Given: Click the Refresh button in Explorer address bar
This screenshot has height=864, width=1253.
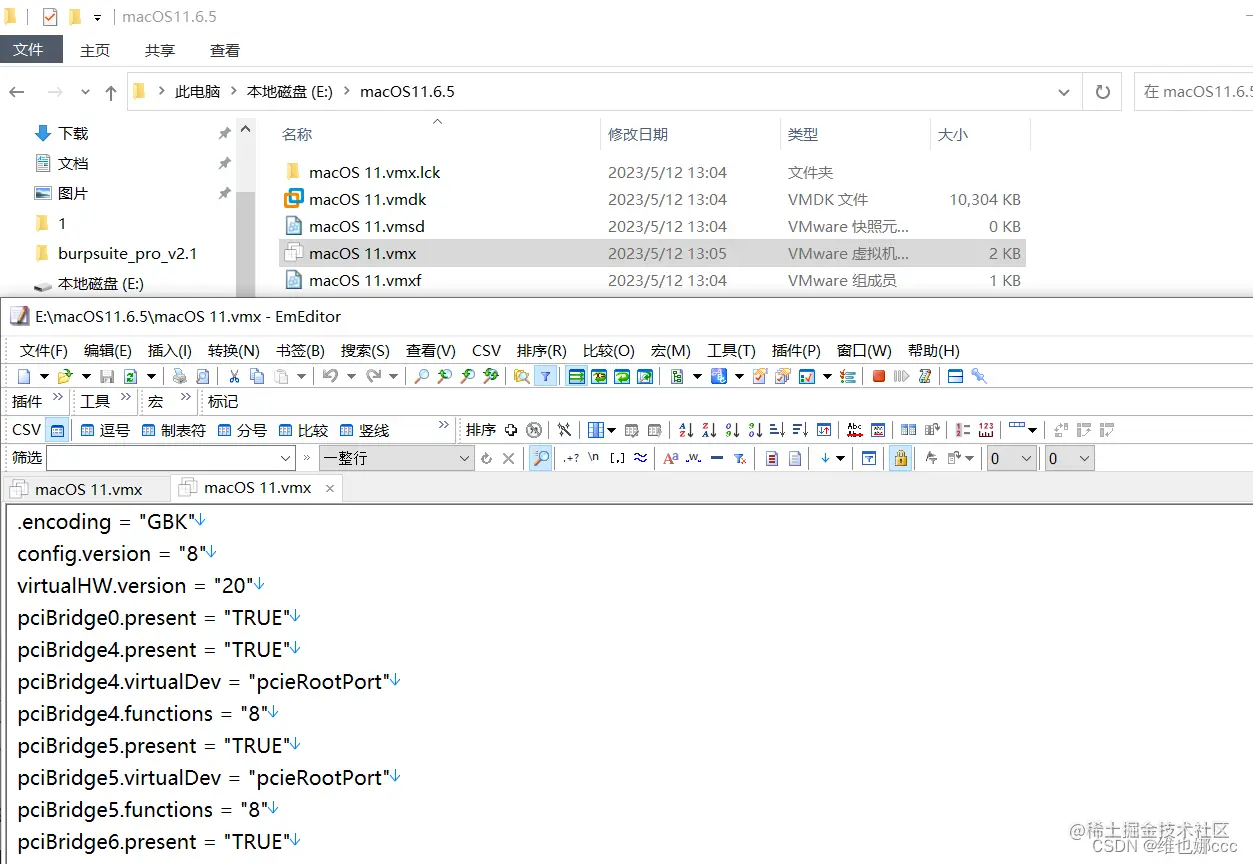Looking at the screenshot, I should 1103,91.
